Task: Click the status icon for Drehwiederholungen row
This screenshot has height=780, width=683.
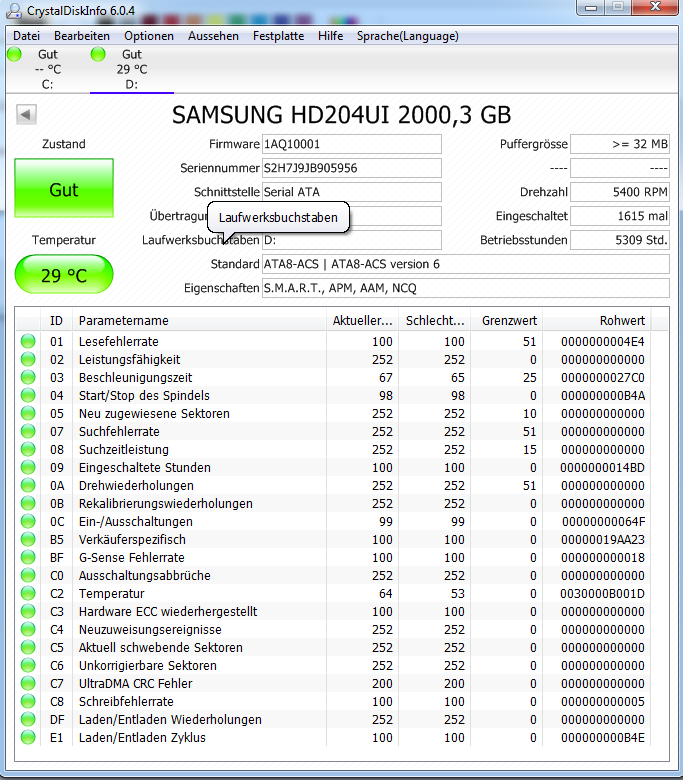Action: tap(28, 486)
